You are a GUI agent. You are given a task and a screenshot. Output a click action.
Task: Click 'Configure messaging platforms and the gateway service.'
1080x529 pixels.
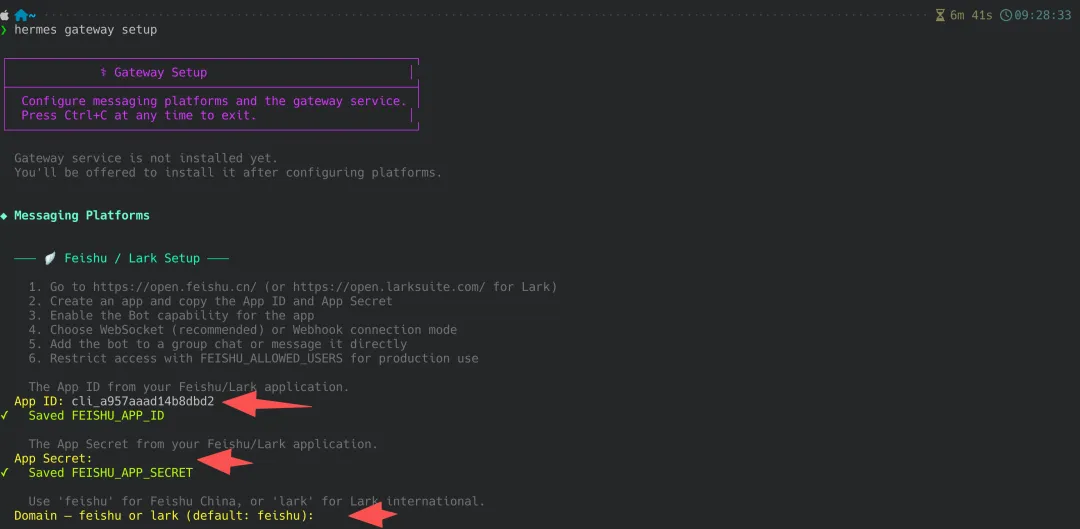point(214,101)
